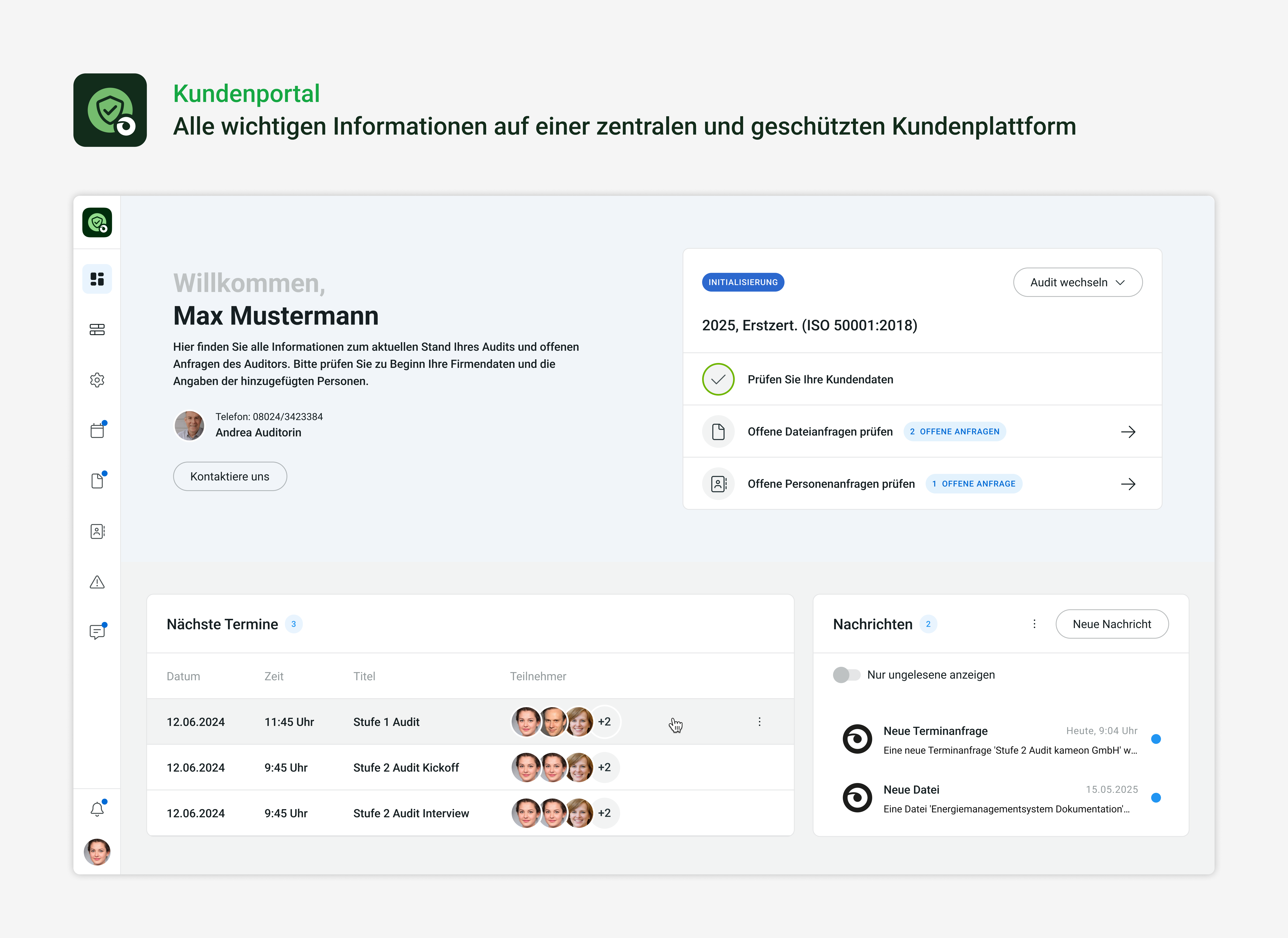This screenshot has width=1288, height=938.
Task: Open 'Offene Dateianfragen prüfen' arrow
Action: pos(1128,431)
